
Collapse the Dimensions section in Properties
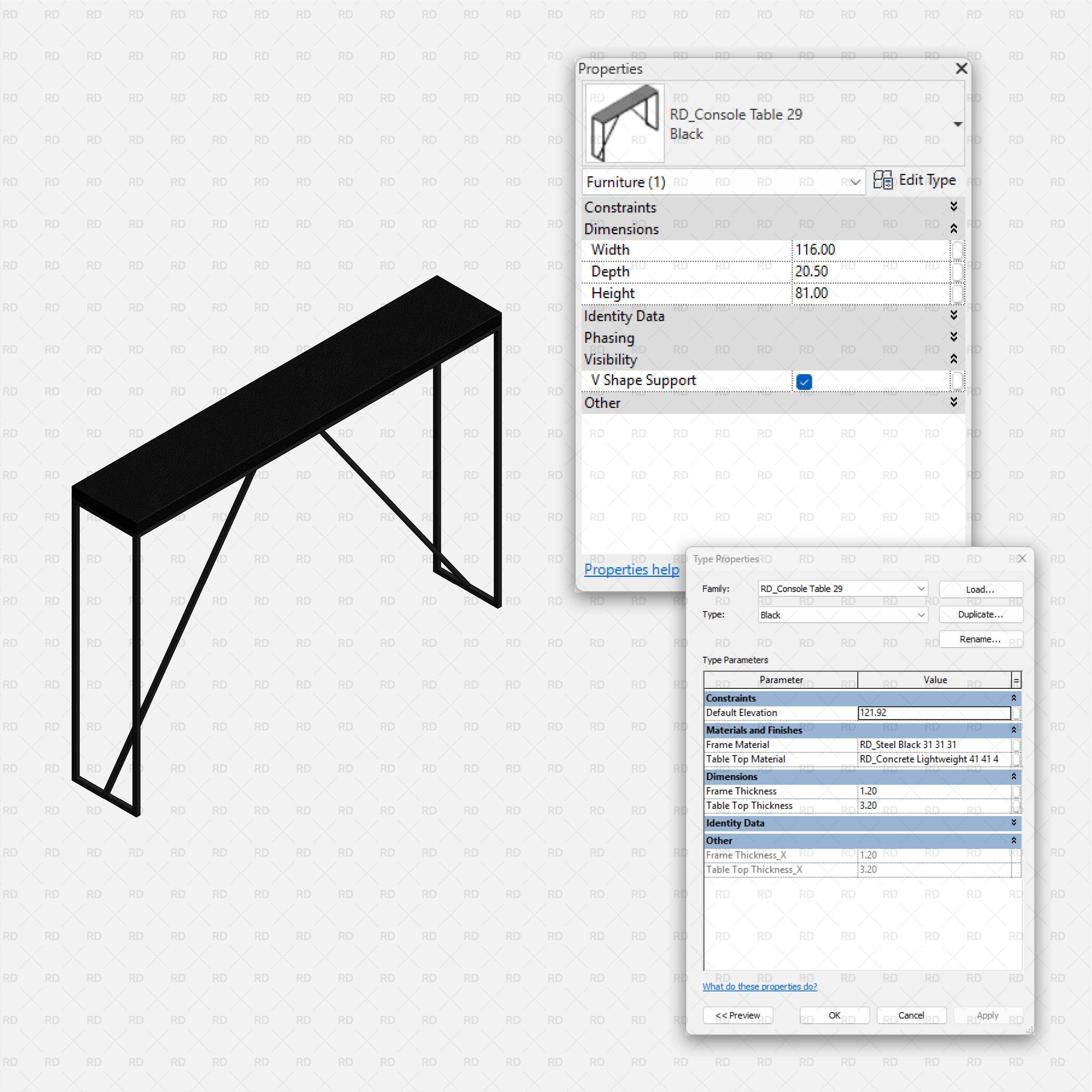click(x=953, y=228)
